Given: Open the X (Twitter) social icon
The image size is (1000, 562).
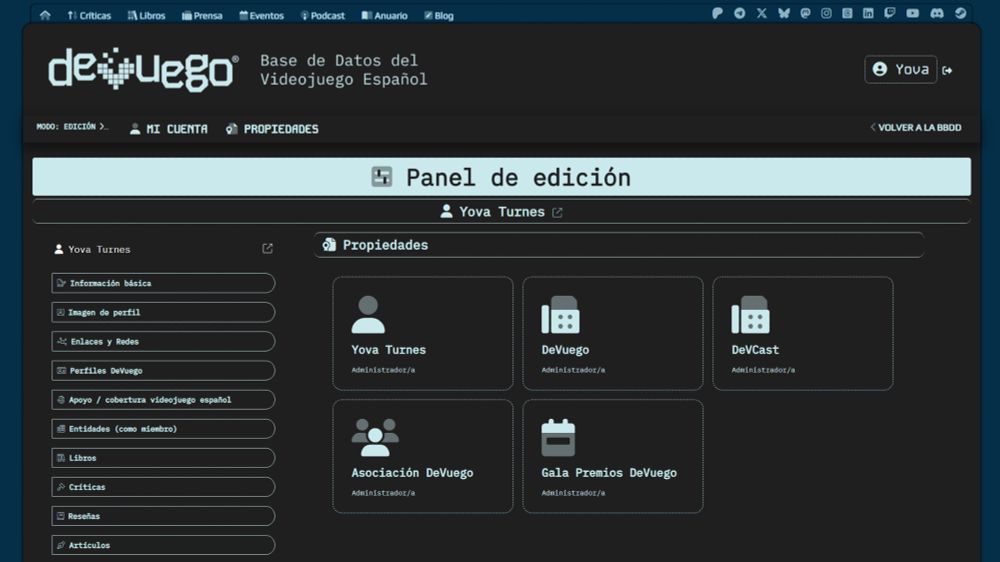Looking at the screenshot, I should coord(761,13).
